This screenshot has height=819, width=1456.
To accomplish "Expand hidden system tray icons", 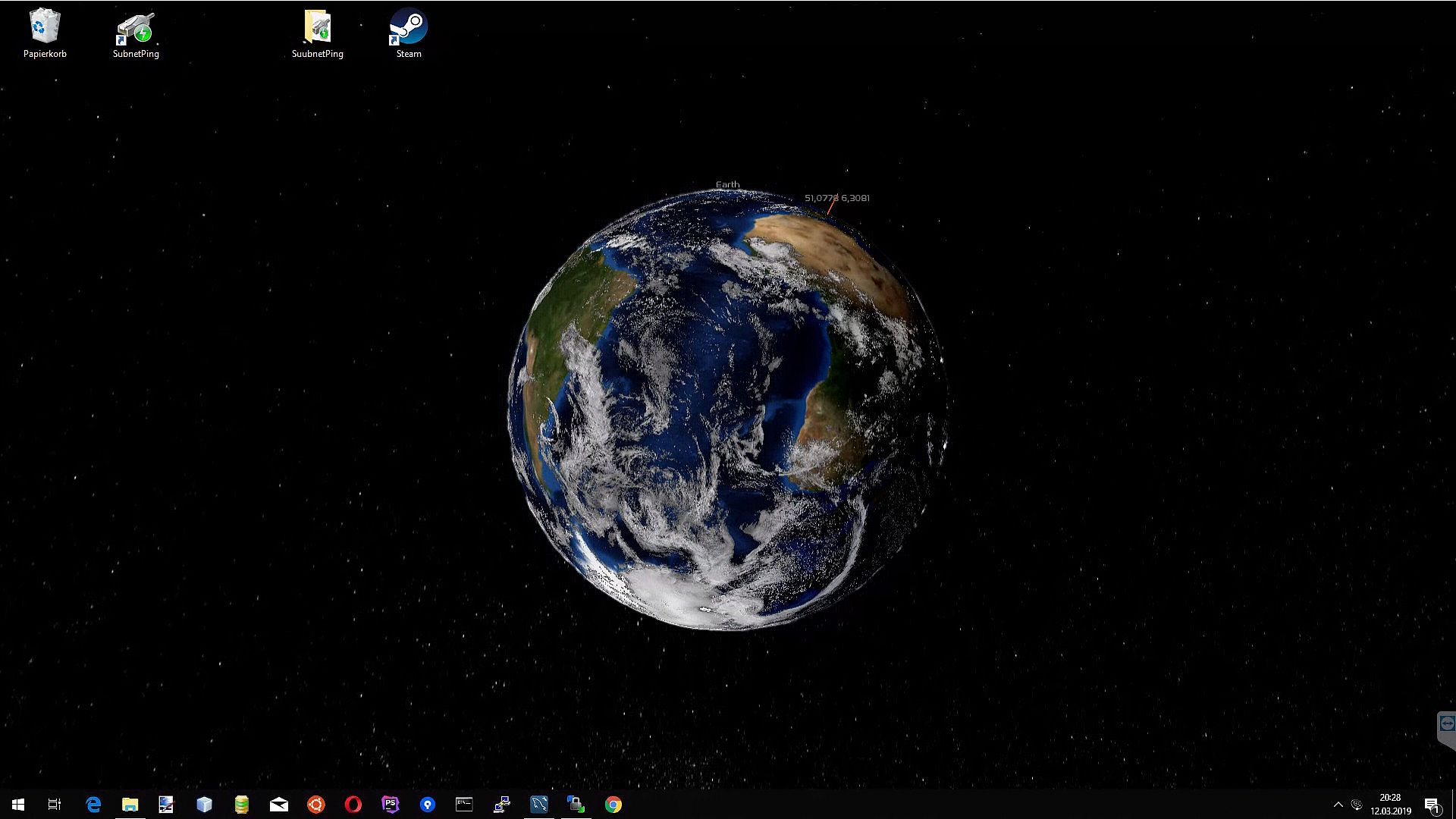I will pos(1338,805).
